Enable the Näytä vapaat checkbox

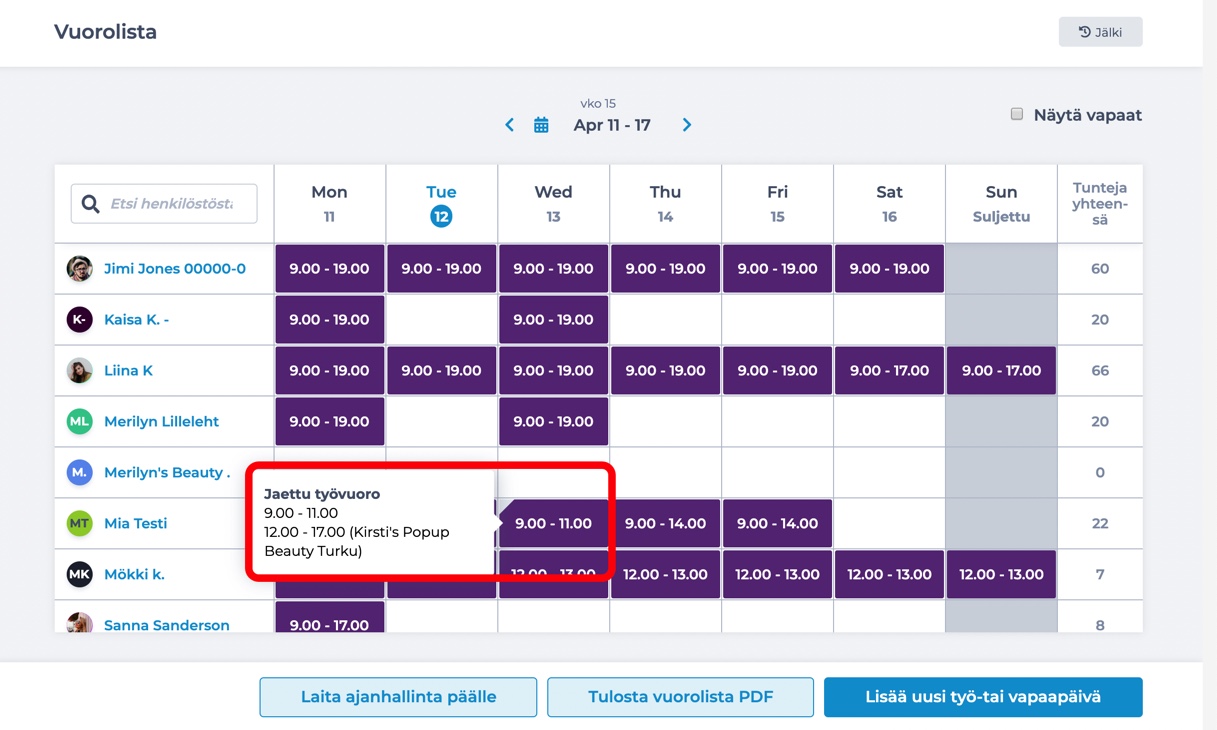point(1017,114)
